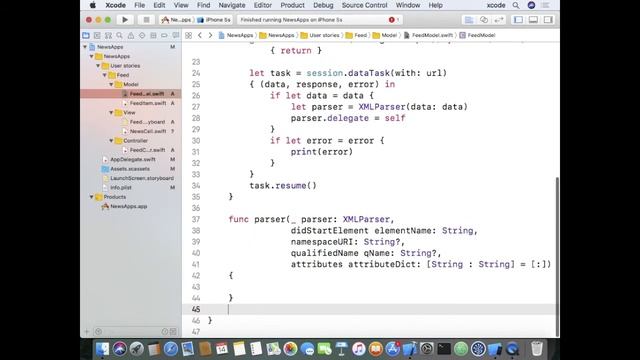The width and height of the screenshot is (640, 360).
Task: Open the Breakpoint navigator
Action: click(164, 36)
